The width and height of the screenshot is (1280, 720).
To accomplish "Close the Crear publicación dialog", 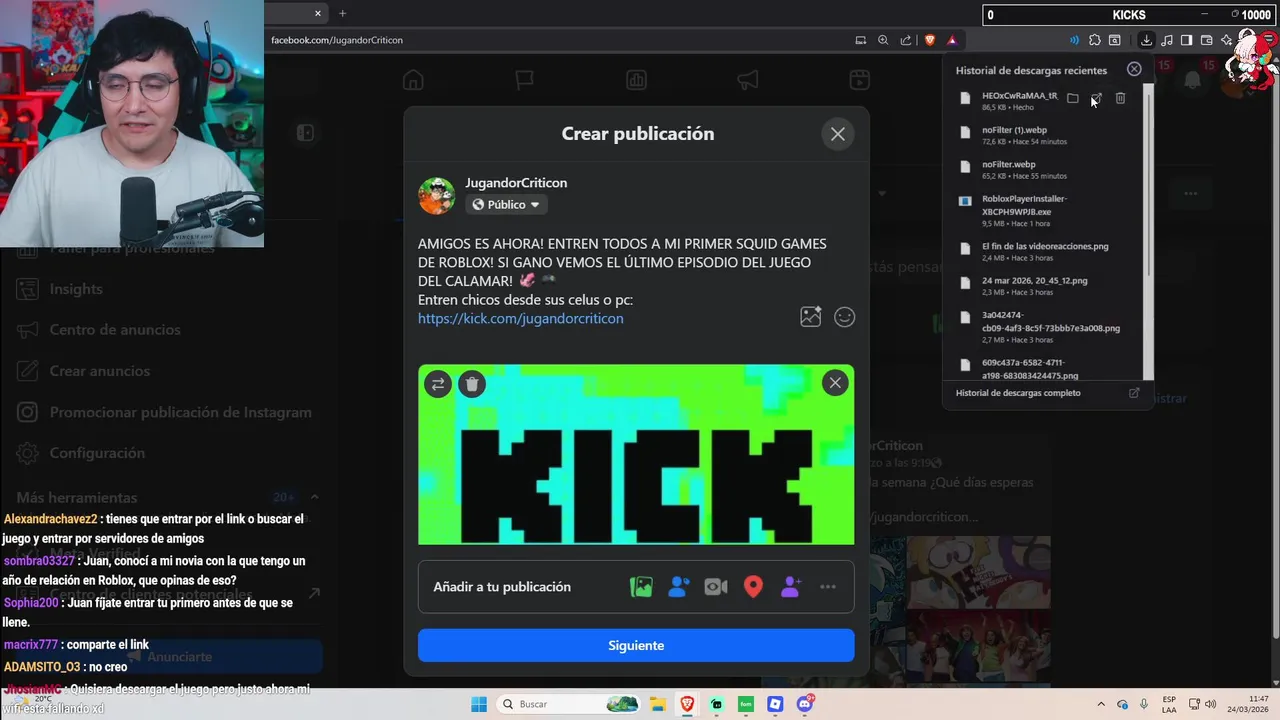I will (x=838, y=134).
